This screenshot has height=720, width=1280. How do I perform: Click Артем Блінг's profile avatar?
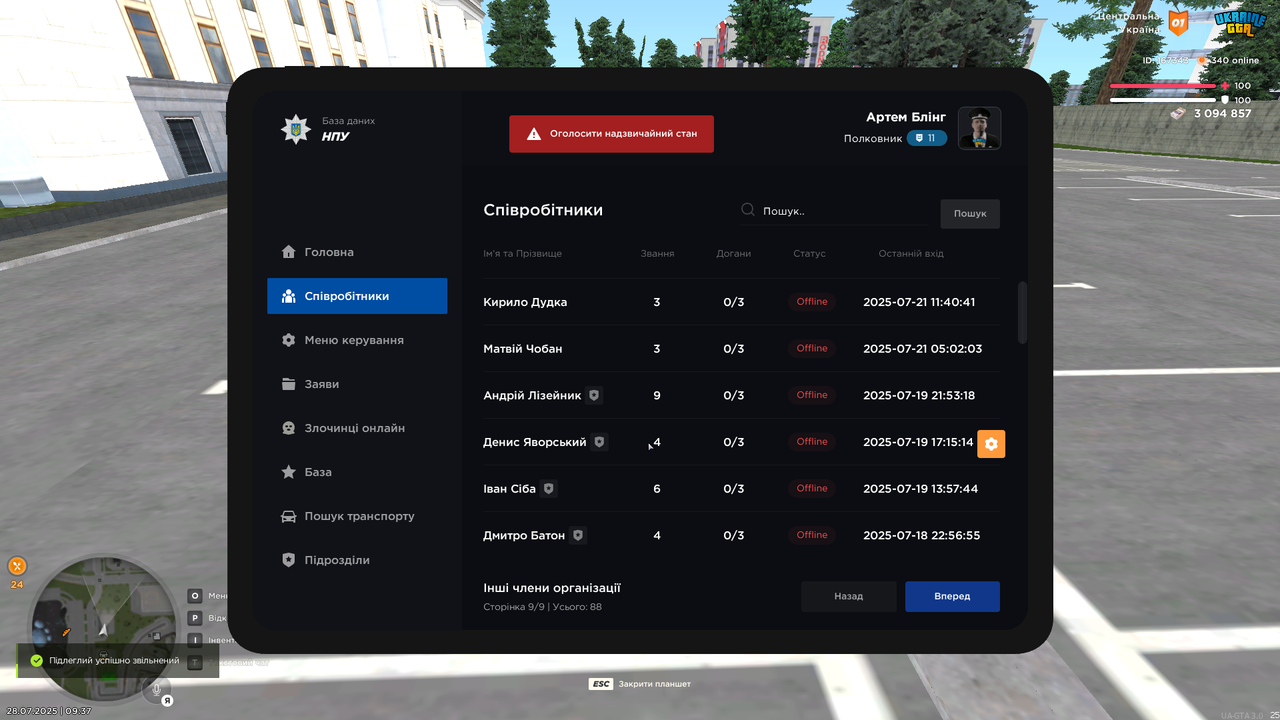(x=980, y=128)
